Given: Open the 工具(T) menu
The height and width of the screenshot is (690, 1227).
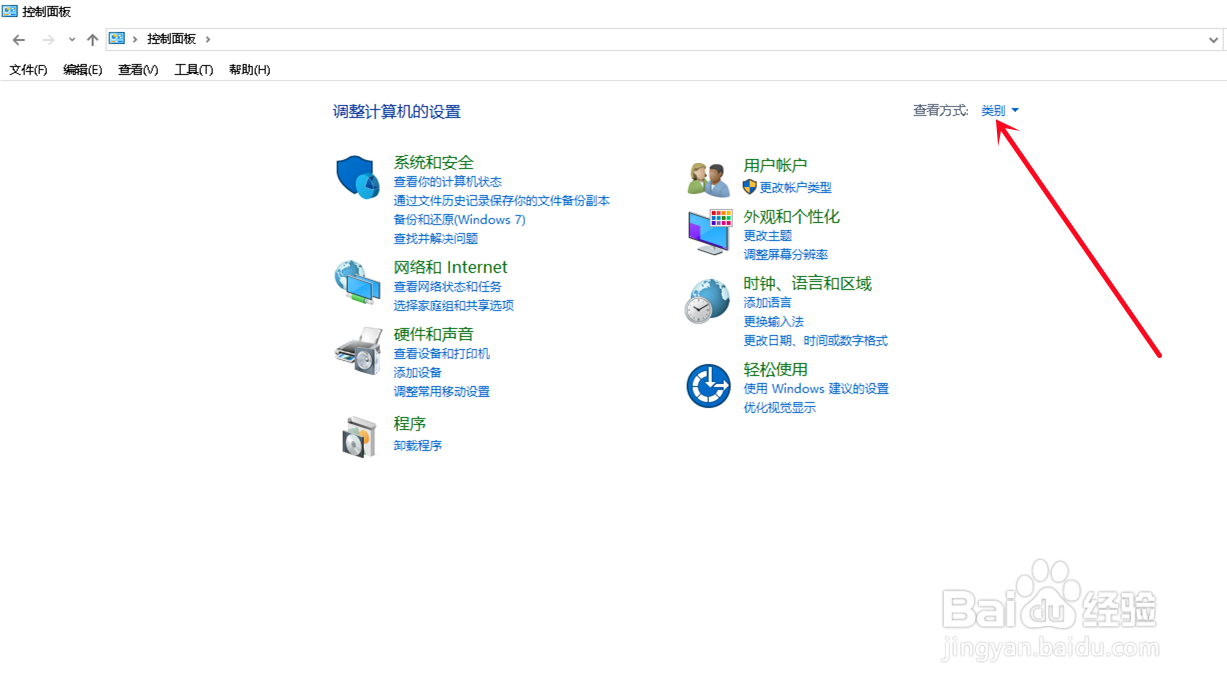Looking at the screenshot, I should coord(194,70).
